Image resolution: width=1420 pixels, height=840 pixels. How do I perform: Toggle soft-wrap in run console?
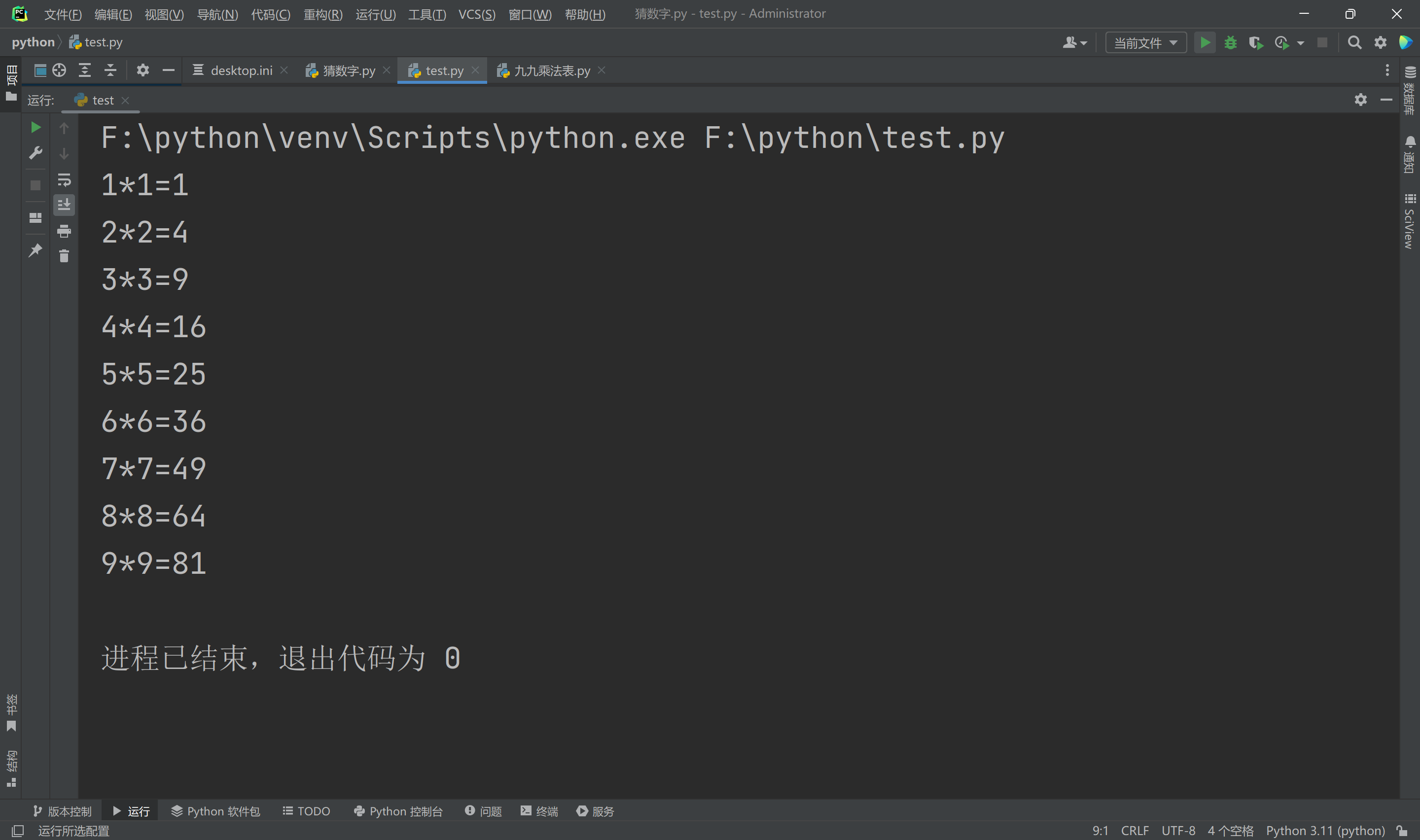[x=64, y=180]
